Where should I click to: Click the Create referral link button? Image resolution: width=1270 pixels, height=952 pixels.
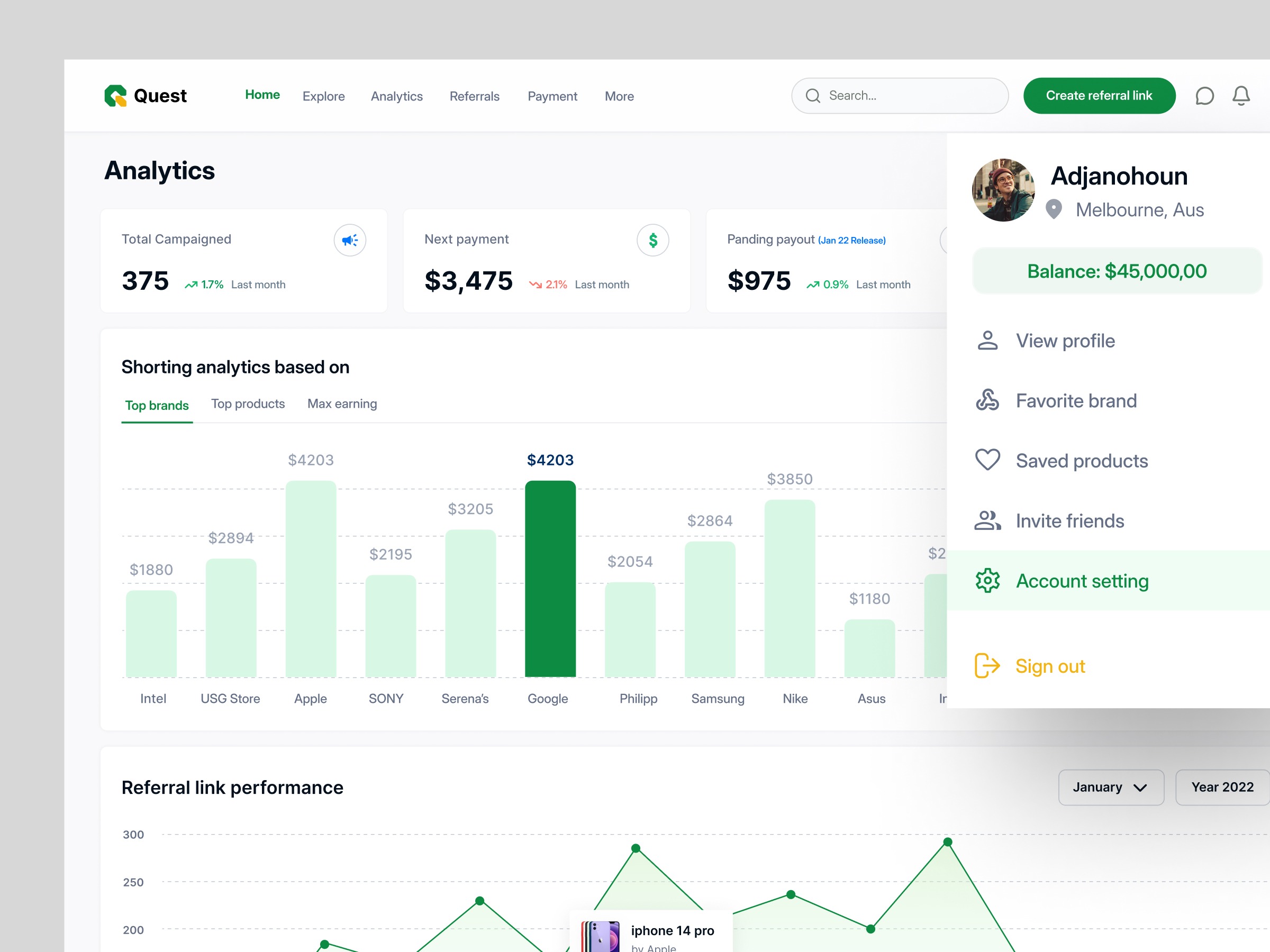(x=1099, y=96)
